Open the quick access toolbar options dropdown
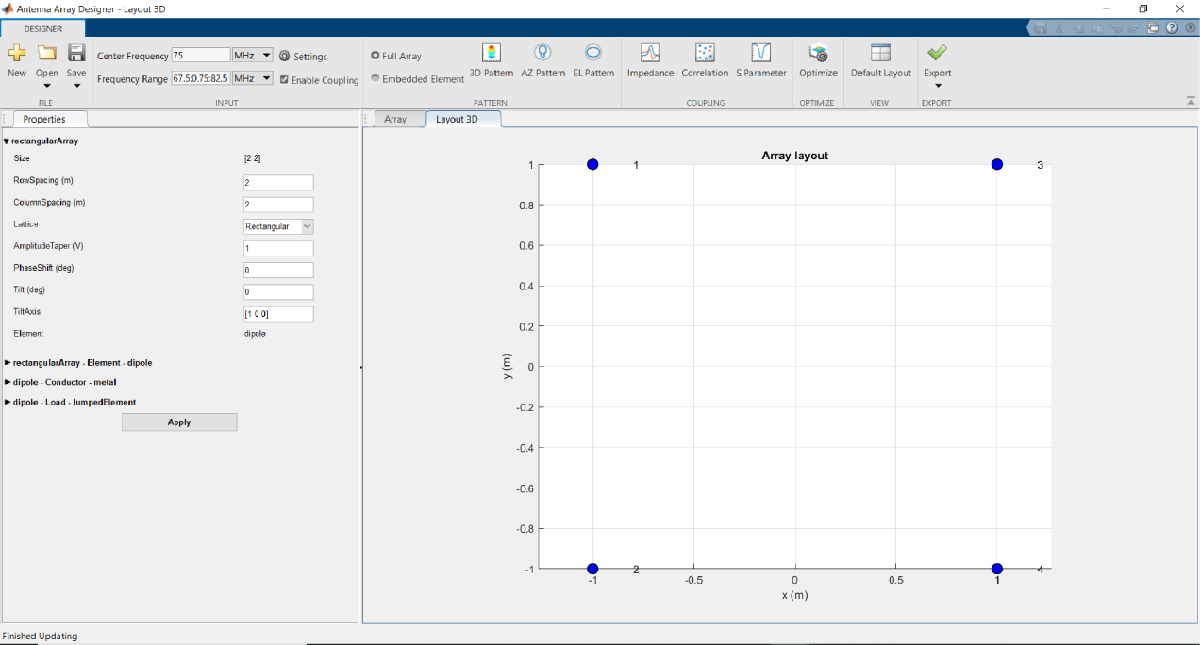The image size is (1200, 645). [1190, 28]
